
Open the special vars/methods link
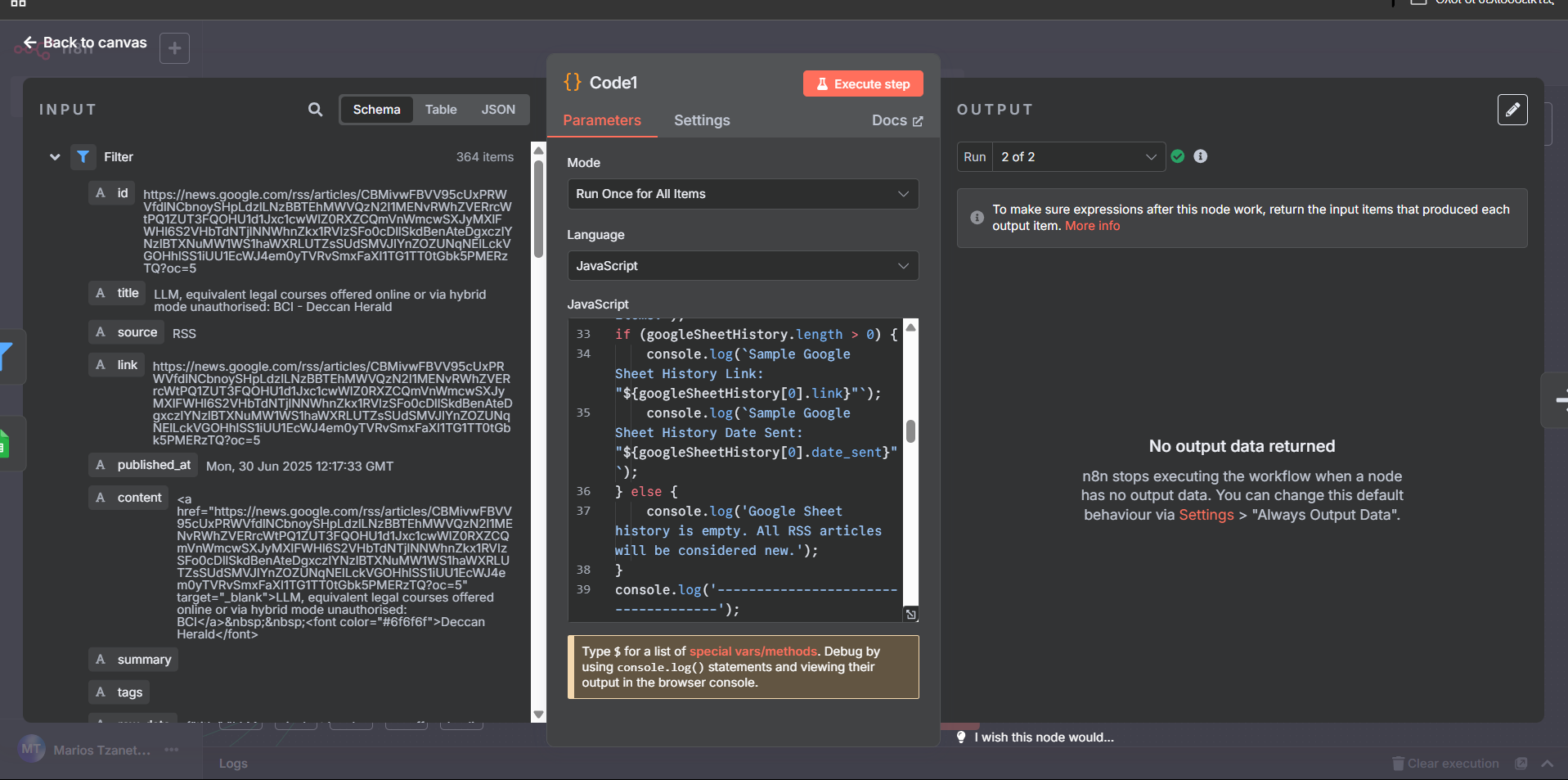click(x=753, y=652)
